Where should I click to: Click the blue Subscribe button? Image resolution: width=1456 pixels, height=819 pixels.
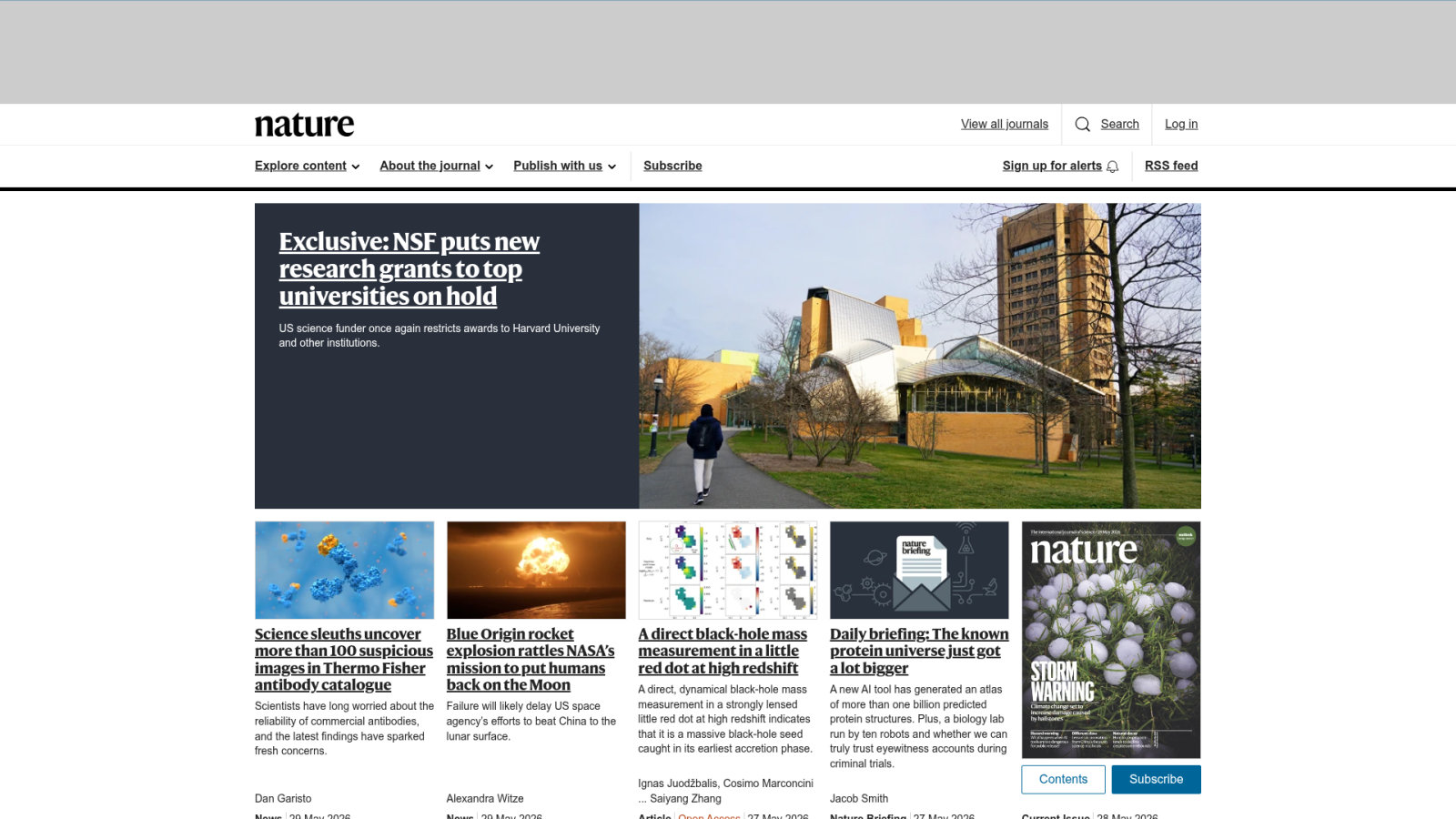pyautogui.click(x=1157, y=779)
